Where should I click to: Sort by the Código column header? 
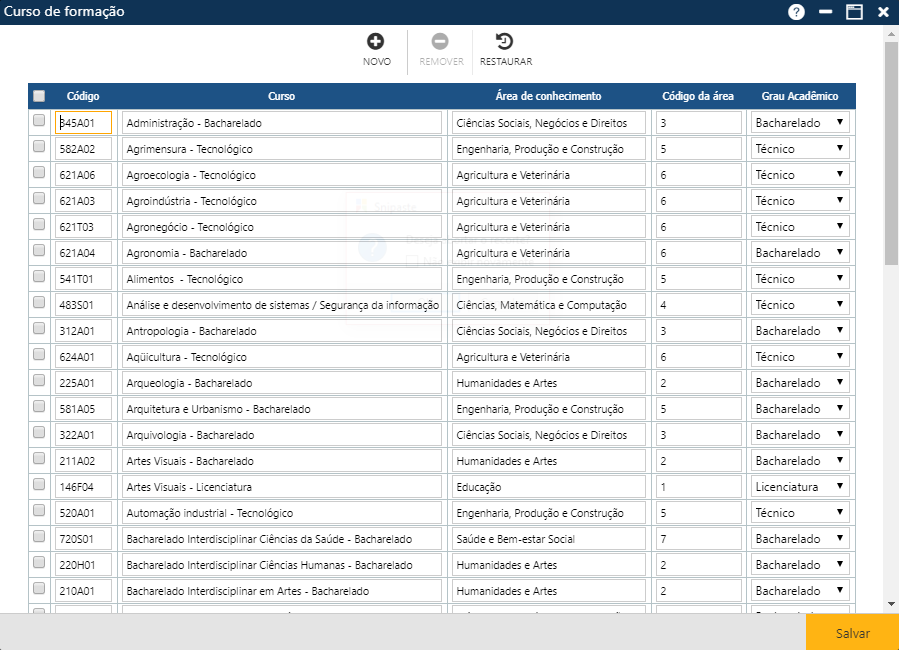(x=83, y=96)
